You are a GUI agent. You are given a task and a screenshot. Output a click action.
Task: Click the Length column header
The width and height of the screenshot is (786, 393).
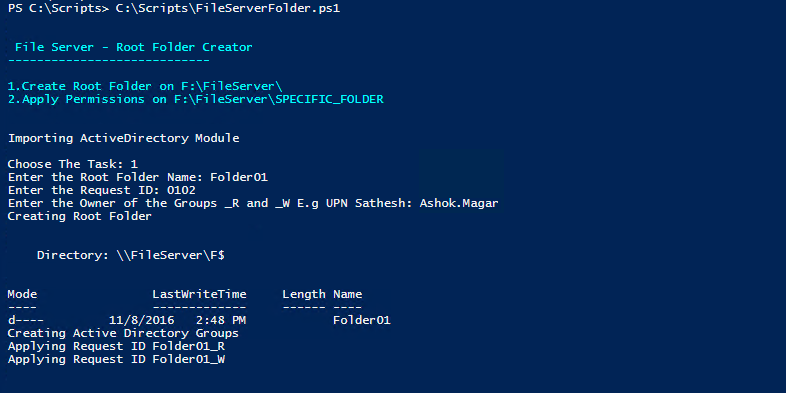coord(304,294)
